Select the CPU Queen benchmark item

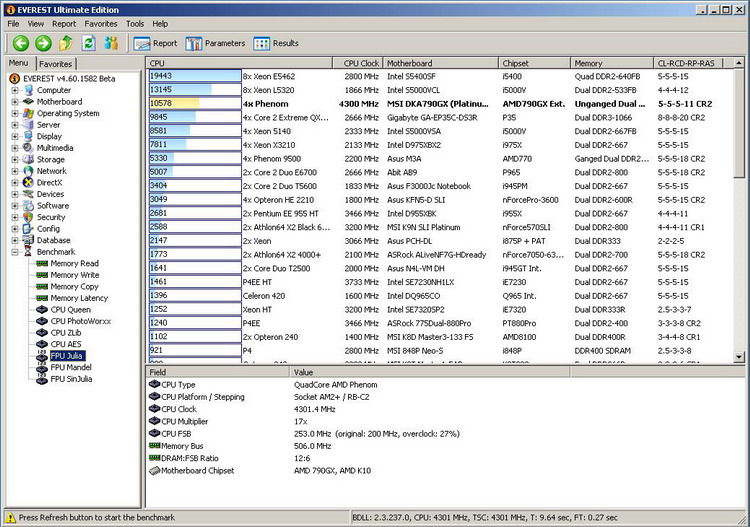point(71,310)
